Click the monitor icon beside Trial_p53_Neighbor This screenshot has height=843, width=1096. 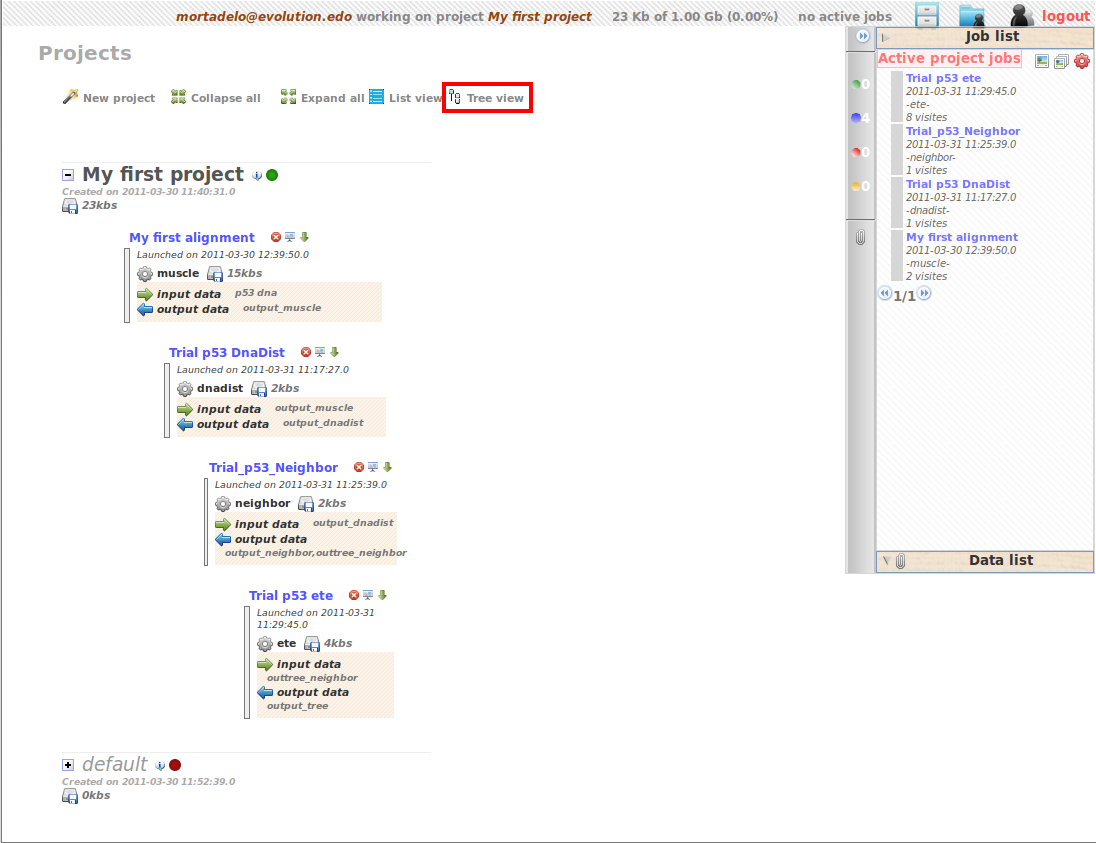pyautogui.click(x=373, y=467)
